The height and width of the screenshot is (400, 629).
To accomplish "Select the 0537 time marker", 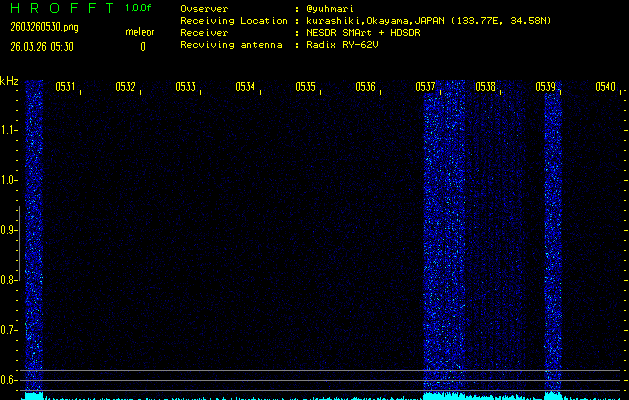I will (x=425, y=87).
